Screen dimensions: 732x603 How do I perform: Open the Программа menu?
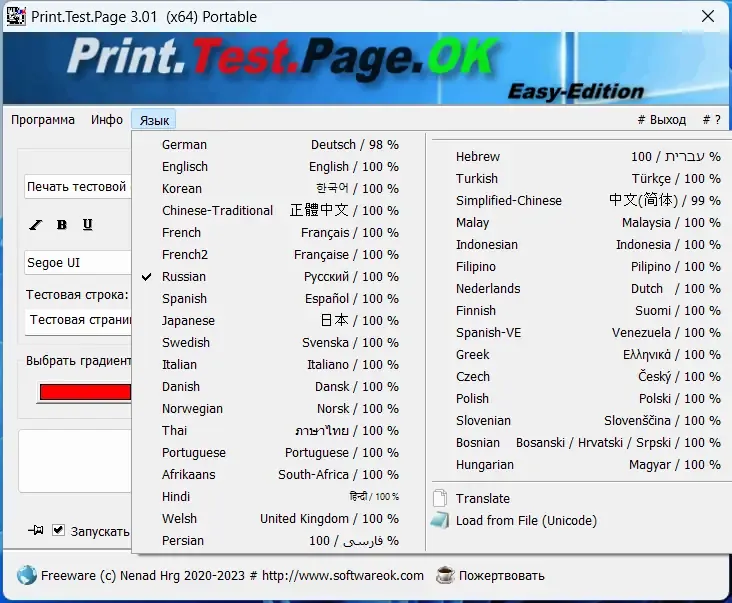point(43,120)
